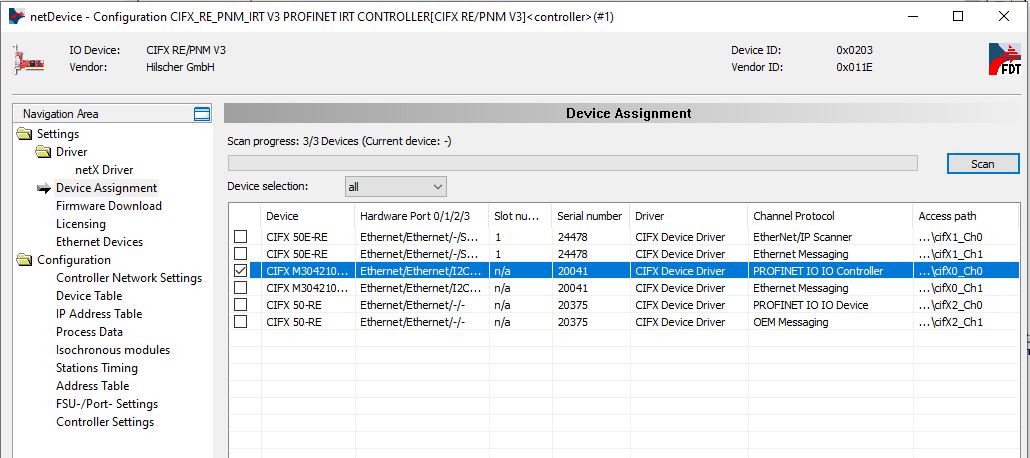Viewport: 1030px width, 458px height.
Task: Sort by Channel Protocol column header
Action: tap(830, 216)
